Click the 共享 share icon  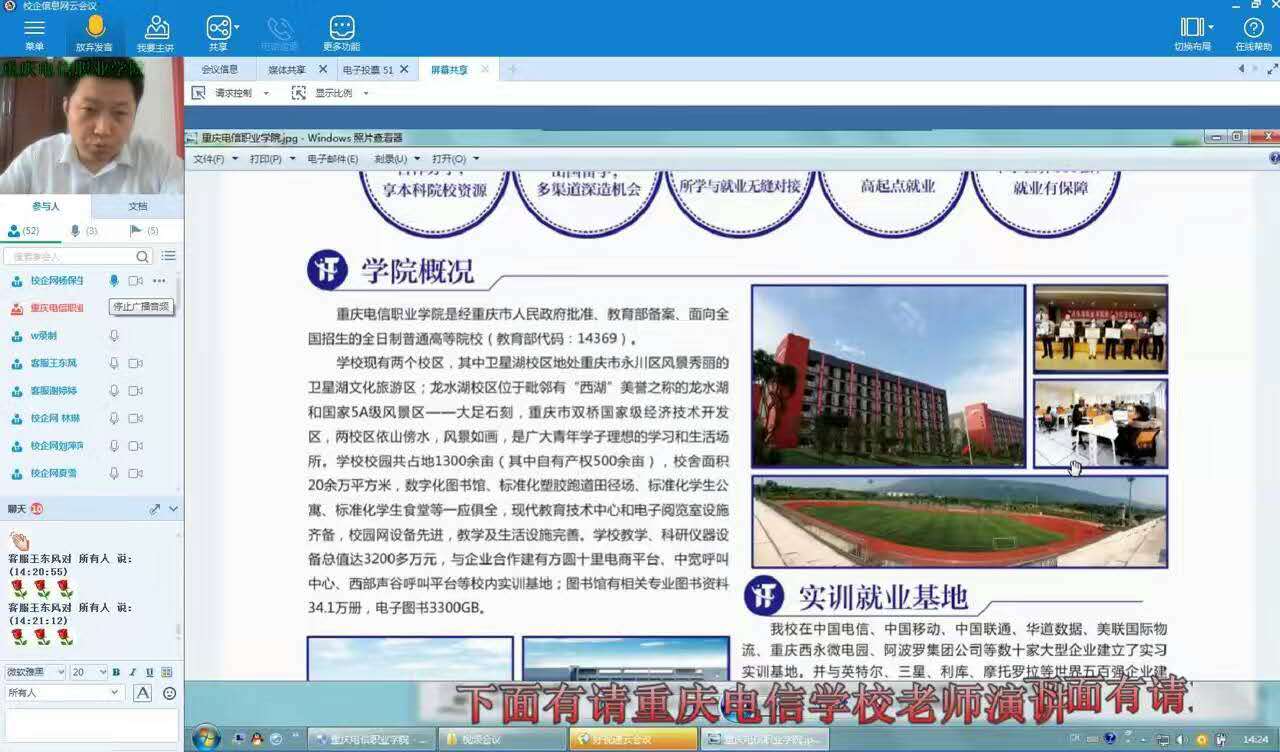coord(218,27)
